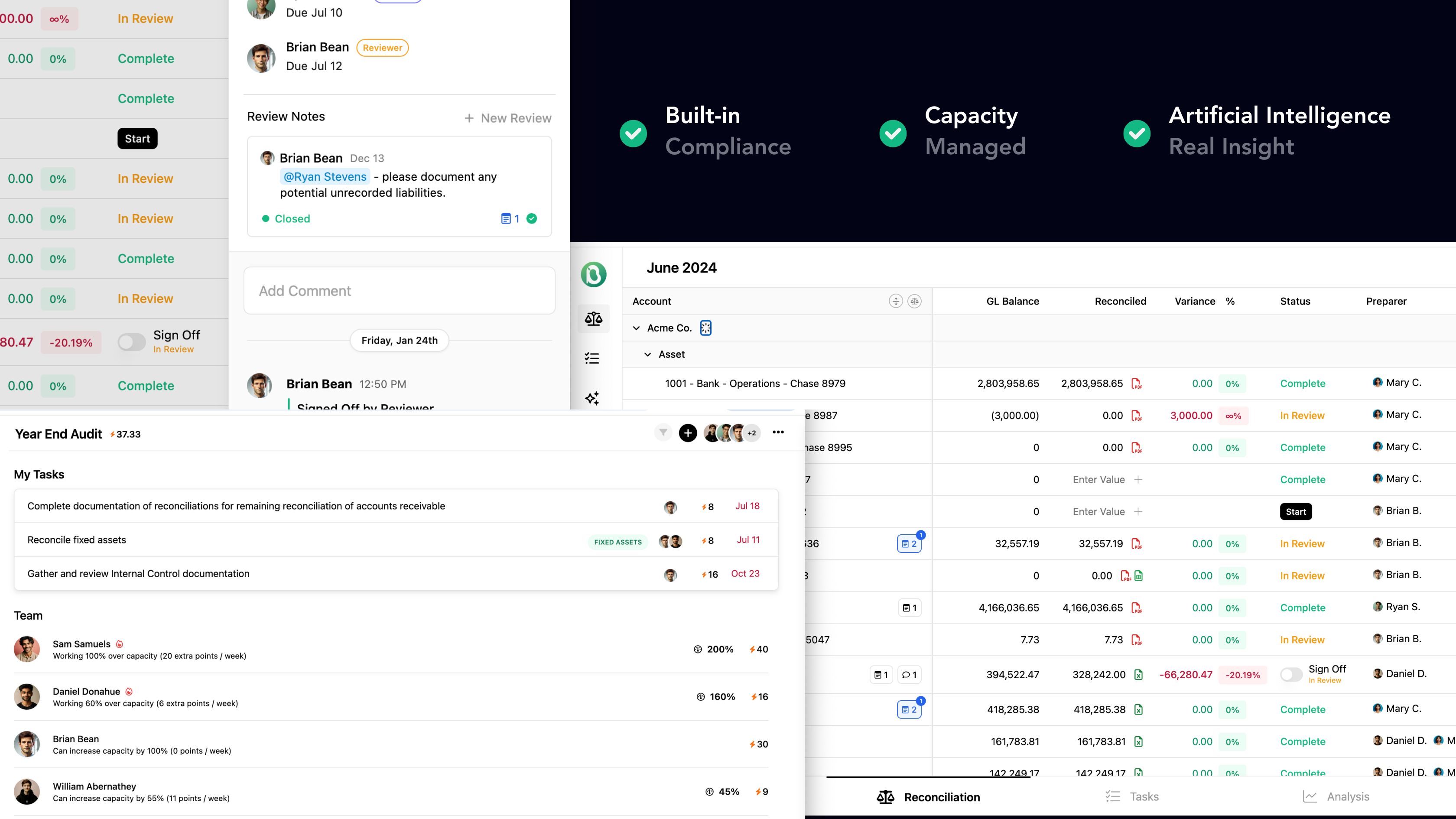Switch to the Reconciliation tab at the bottom

tap(928, 797)
